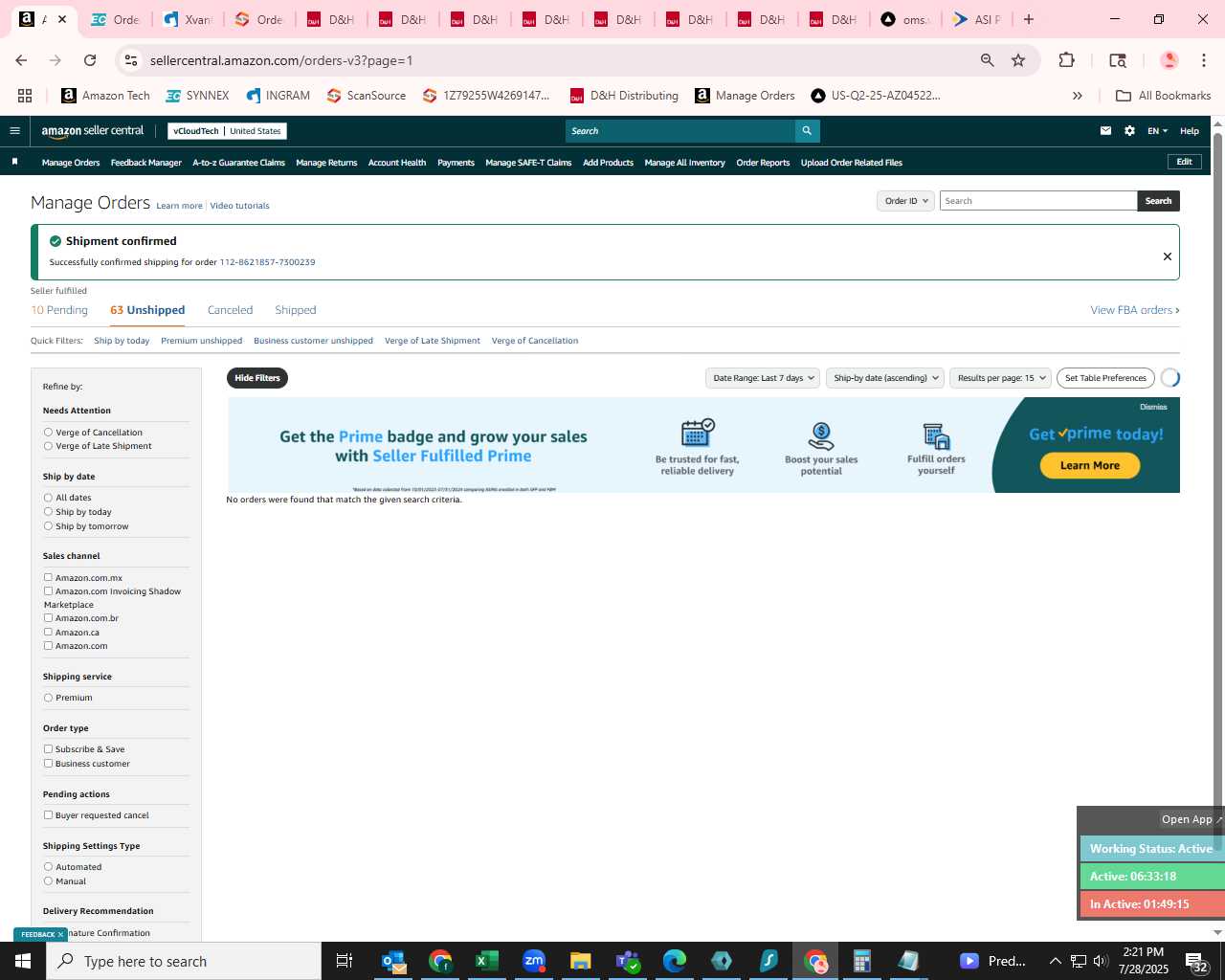This screenshot has height=980, width=1225.
Task: Open the Ship-by date sort dropdown
Action: [x=884, y=378]
